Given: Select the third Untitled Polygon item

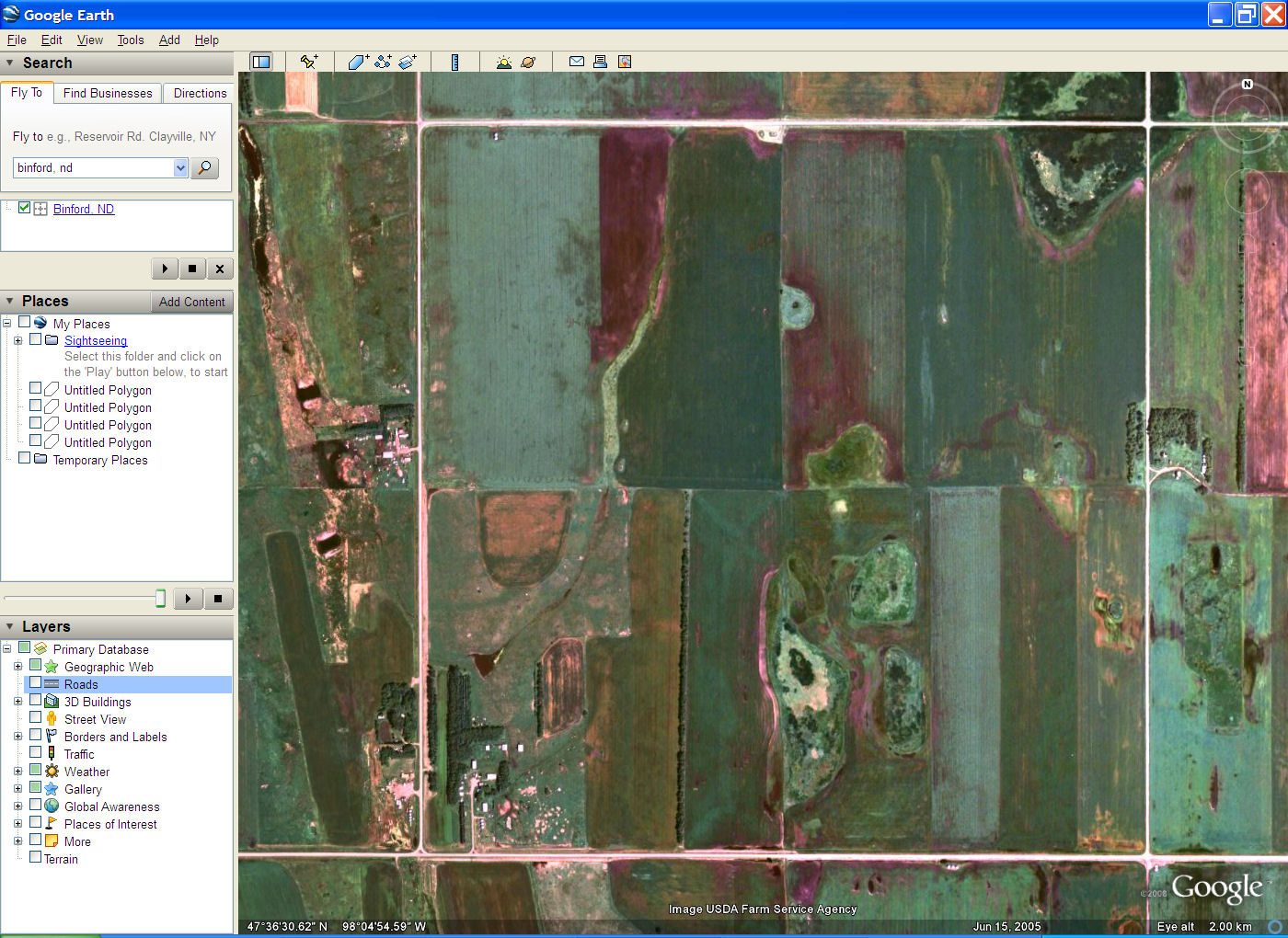Looking at the screenshot, I should pos(108,425).
